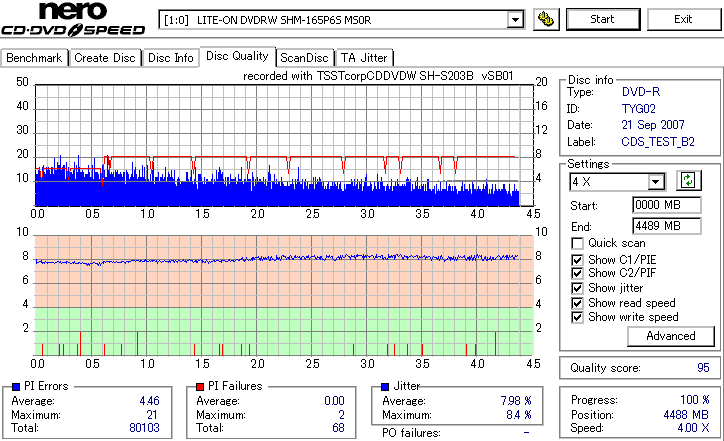This screenshot has height=441, width=724.
Task: Click the Exit button
Action: click(x=683, y=19)
